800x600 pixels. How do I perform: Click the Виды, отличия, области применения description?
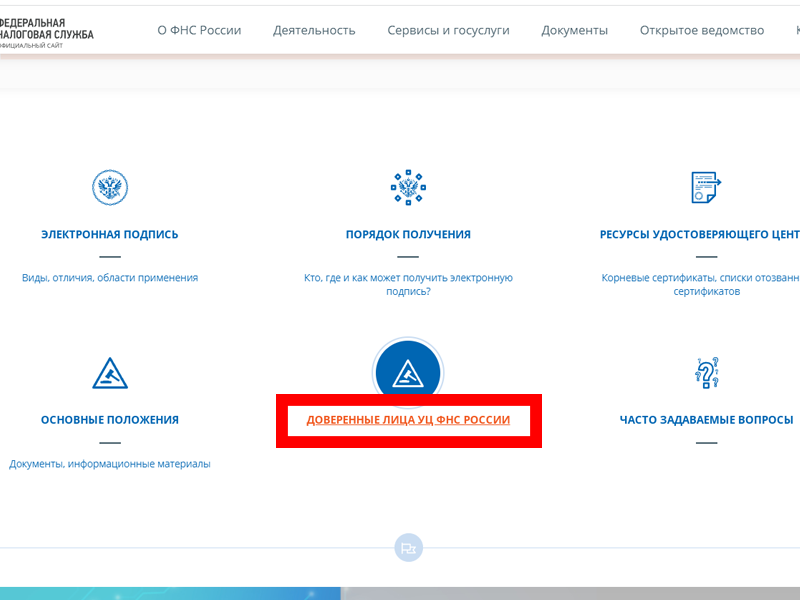tap(110, 278)
